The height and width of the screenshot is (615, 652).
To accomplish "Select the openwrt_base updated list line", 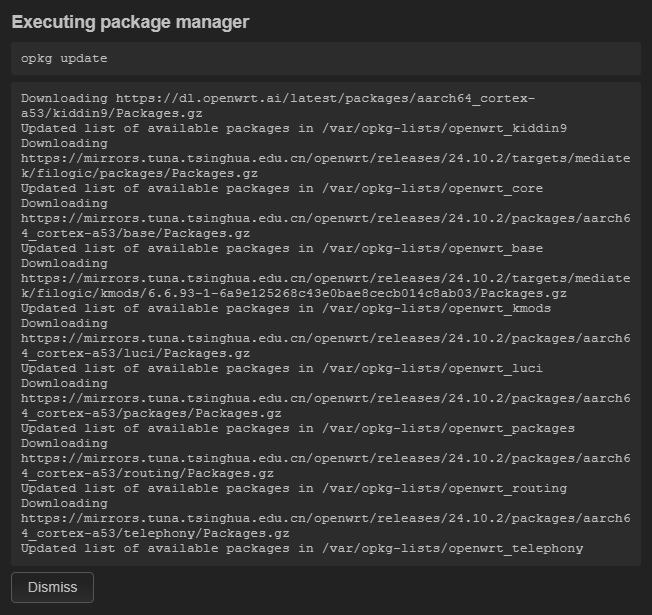I will click(282, 248).
